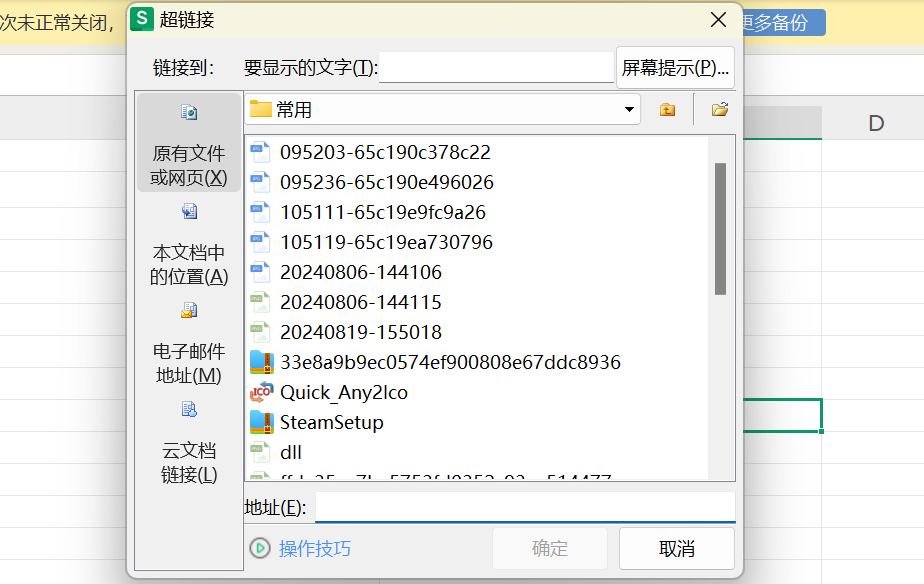Open the 屏幕提示 button
The image size is (924, 584).
point(675,68)
